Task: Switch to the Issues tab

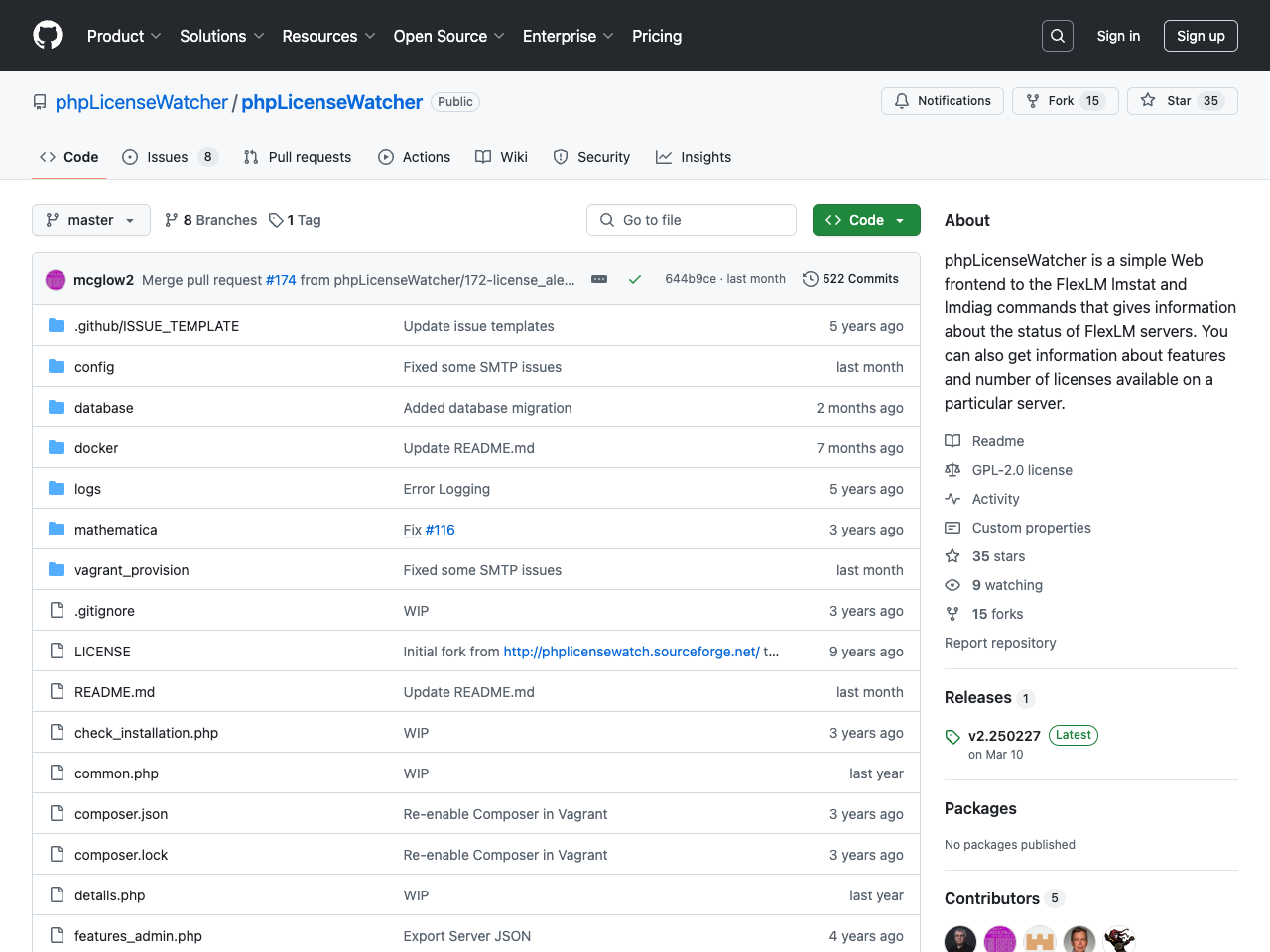Action: coord(170,157)
